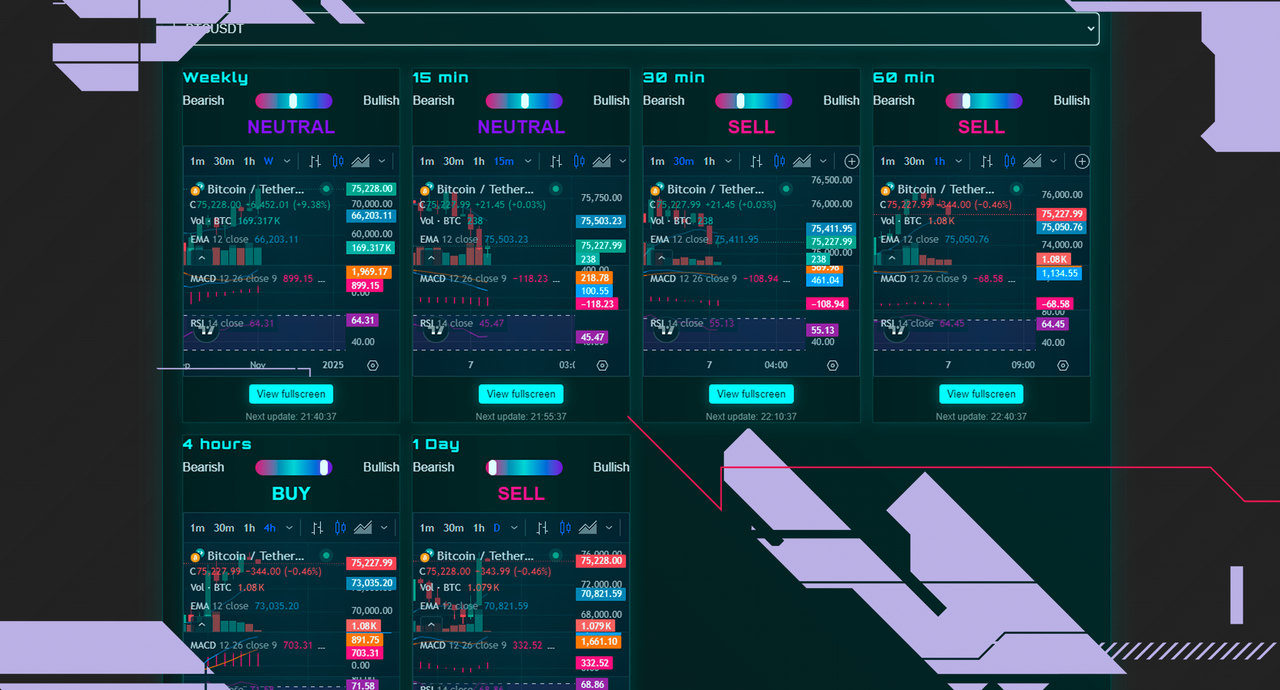Expand interval dropdown in 60 min widget

coord(958,161)
